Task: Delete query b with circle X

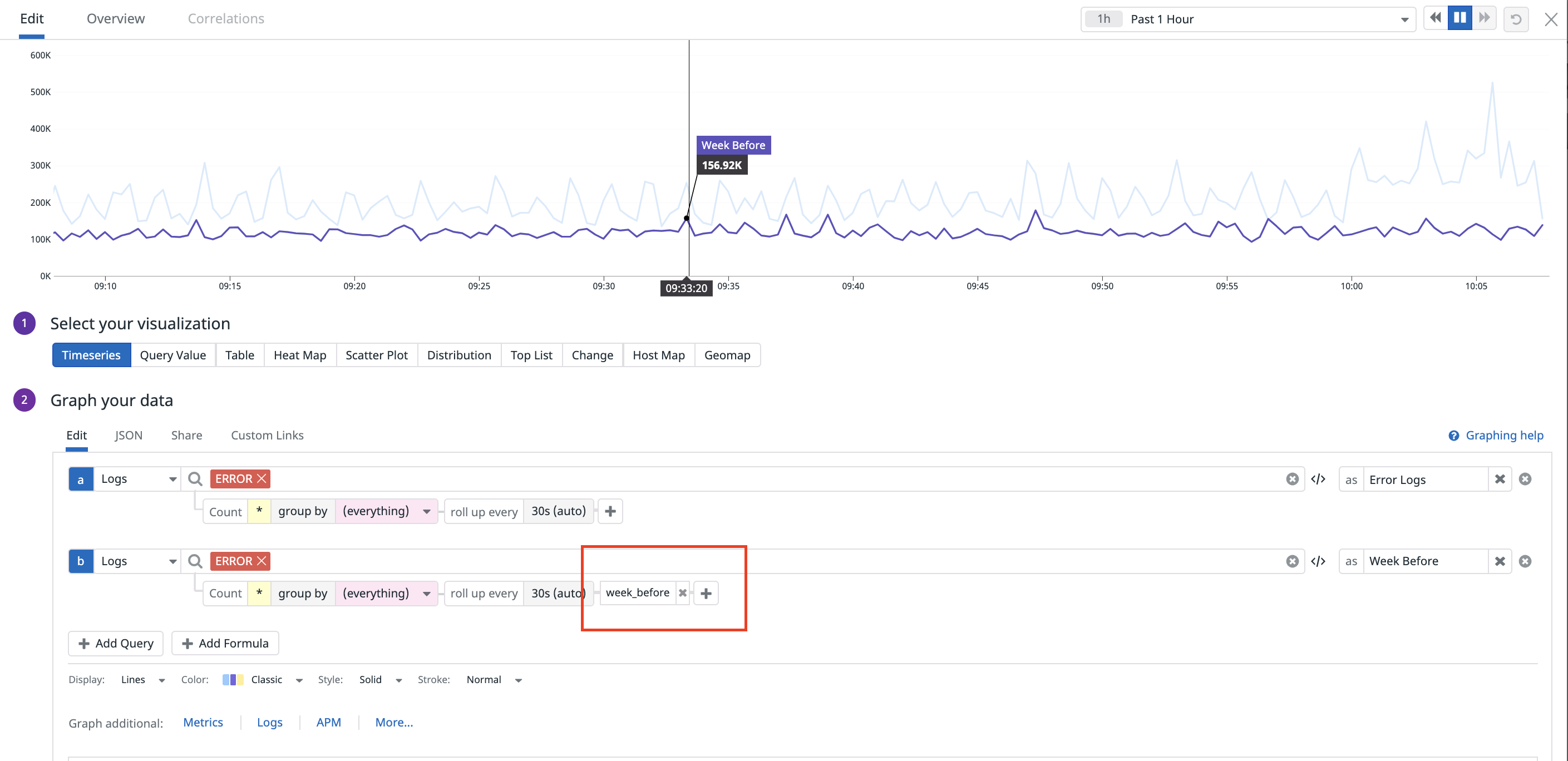Action: tap(1525, 561)
